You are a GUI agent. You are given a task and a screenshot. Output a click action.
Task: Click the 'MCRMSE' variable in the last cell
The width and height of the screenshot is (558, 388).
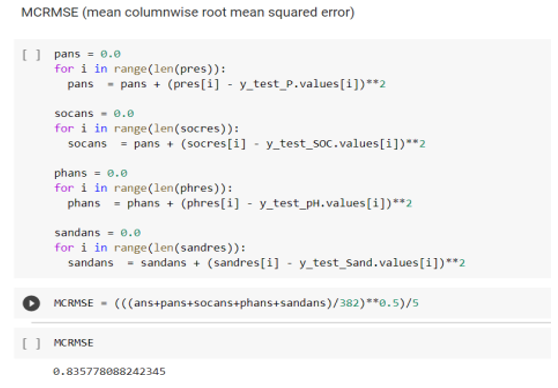click(x=74, y=343)
